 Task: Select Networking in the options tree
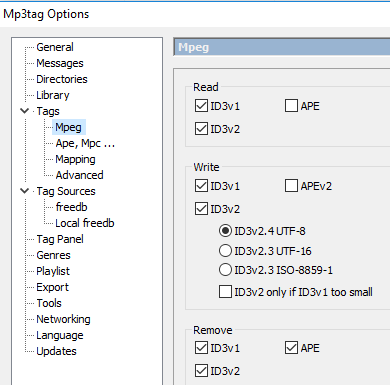click(x=63, y=319)
